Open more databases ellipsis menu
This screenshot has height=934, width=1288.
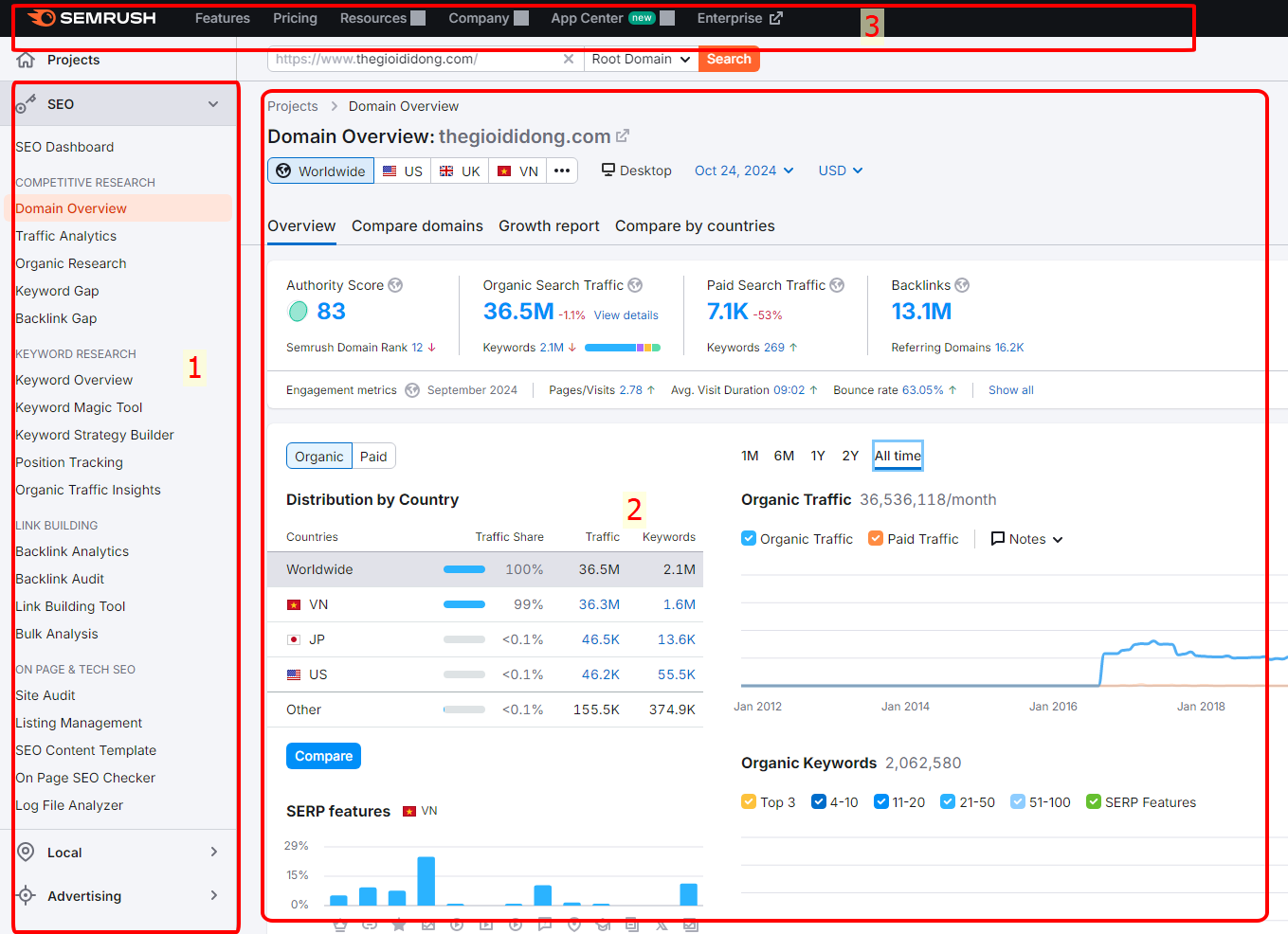click(562, 171)
